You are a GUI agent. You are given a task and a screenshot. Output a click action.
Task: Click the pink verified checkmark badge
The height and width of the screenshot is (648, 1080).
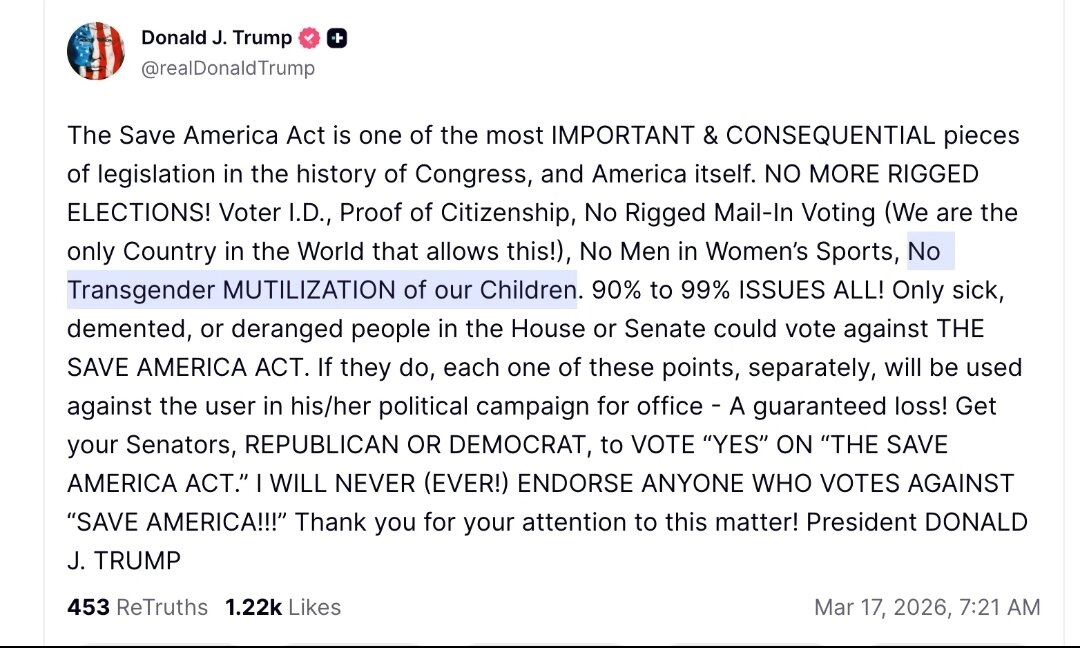(x=310, y=38)
